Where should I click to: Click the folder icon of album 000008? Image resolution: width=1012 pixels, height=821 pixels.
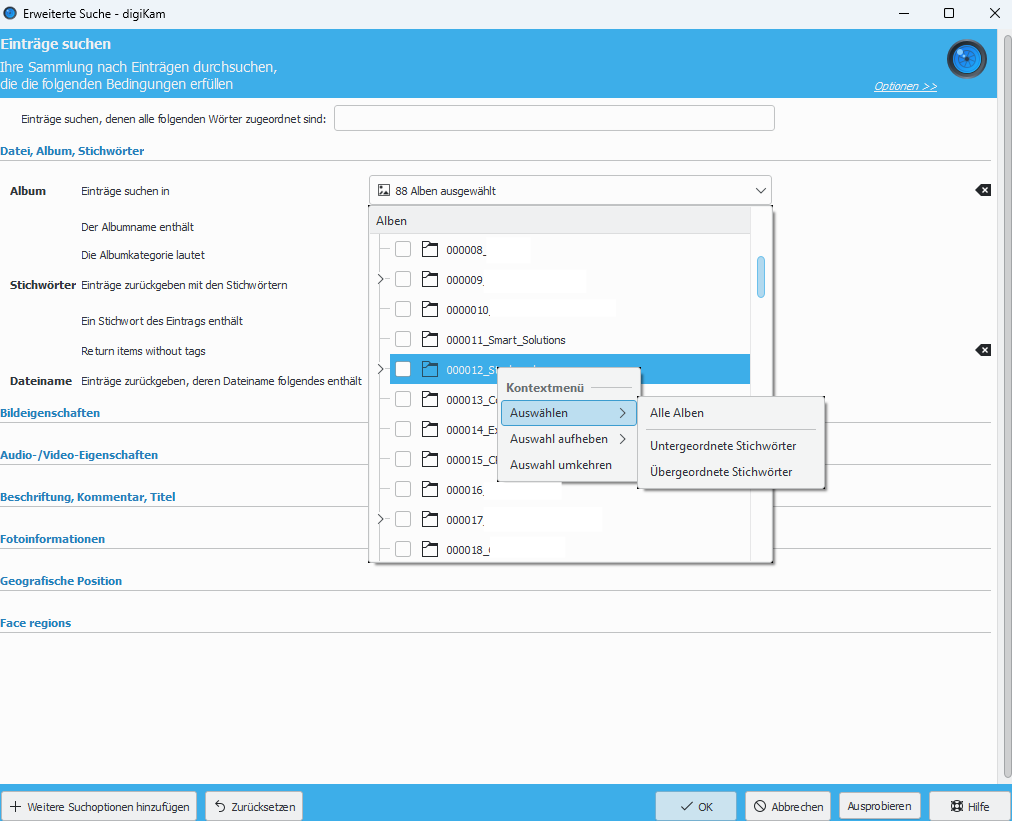(430, 249)
